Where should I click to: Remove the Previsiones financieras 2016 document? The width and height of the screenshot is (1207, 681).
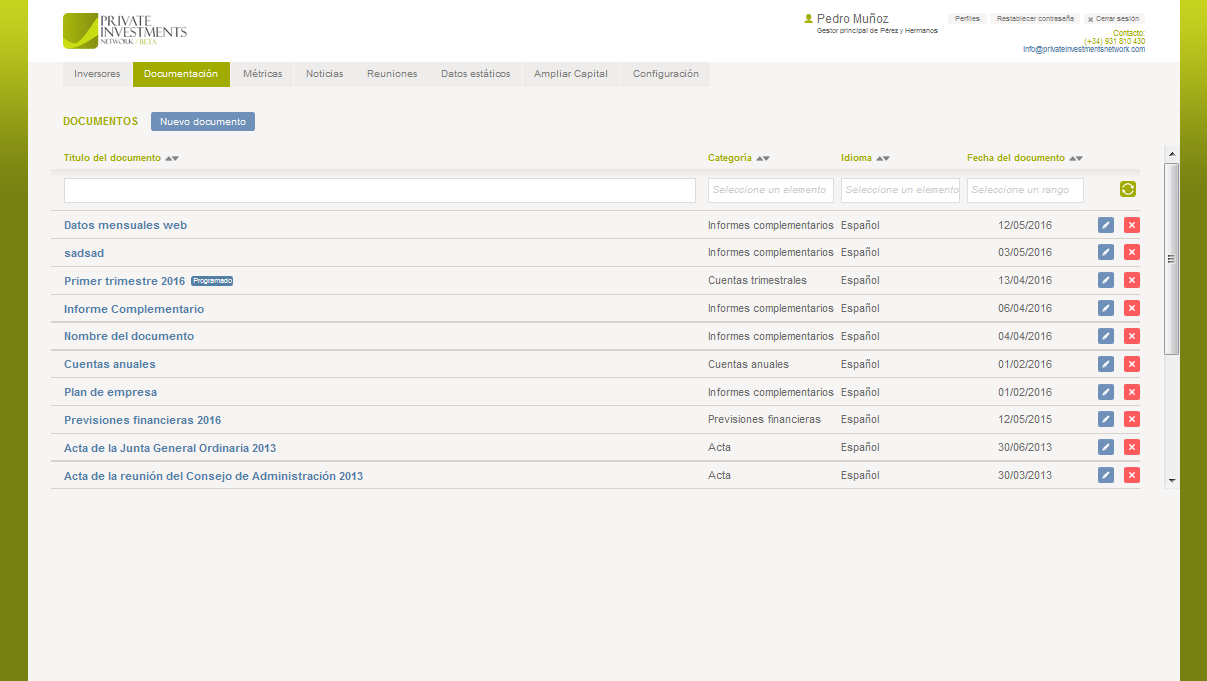click(1131, 420)
